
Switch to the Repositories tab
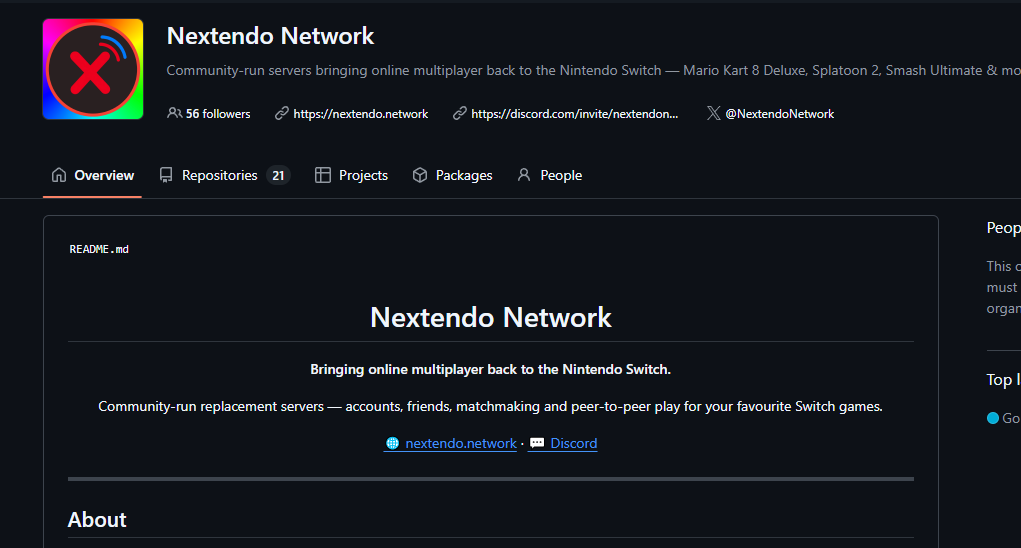pos(225,175)
